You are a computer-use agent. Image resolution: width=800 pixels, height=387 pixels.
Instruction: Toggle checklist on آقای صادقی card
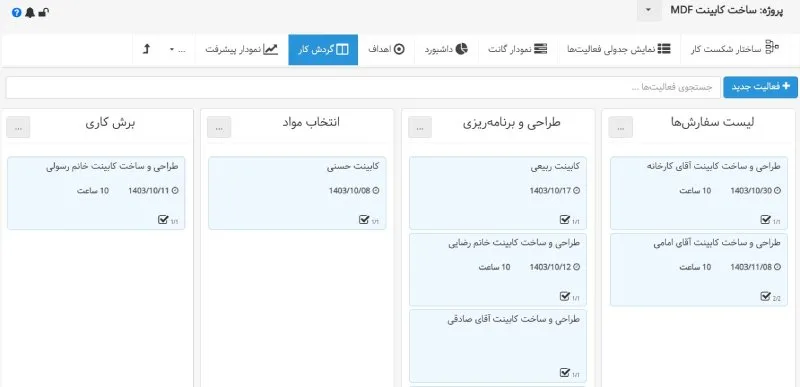click(565, 372)
